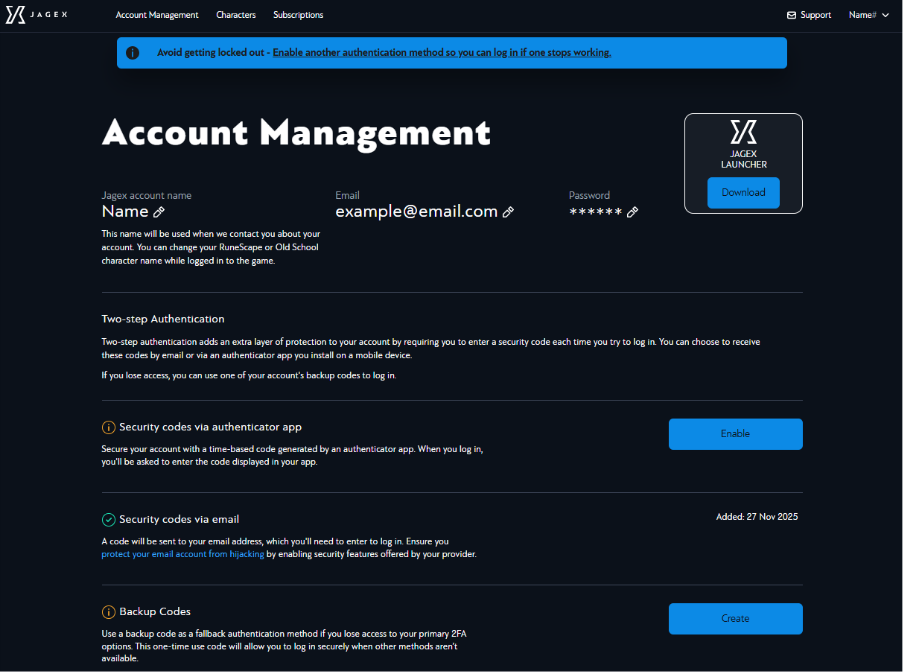
Task: Click the info icon in the blue banner
Action: pos(132,53)
